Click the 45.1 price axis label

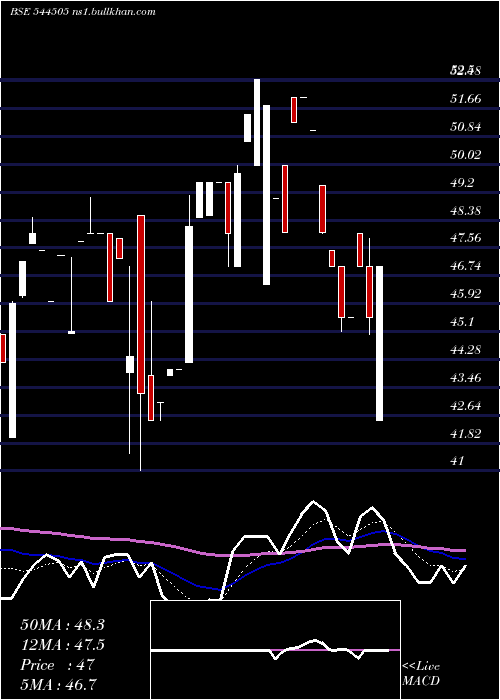(x=462, y=322)
